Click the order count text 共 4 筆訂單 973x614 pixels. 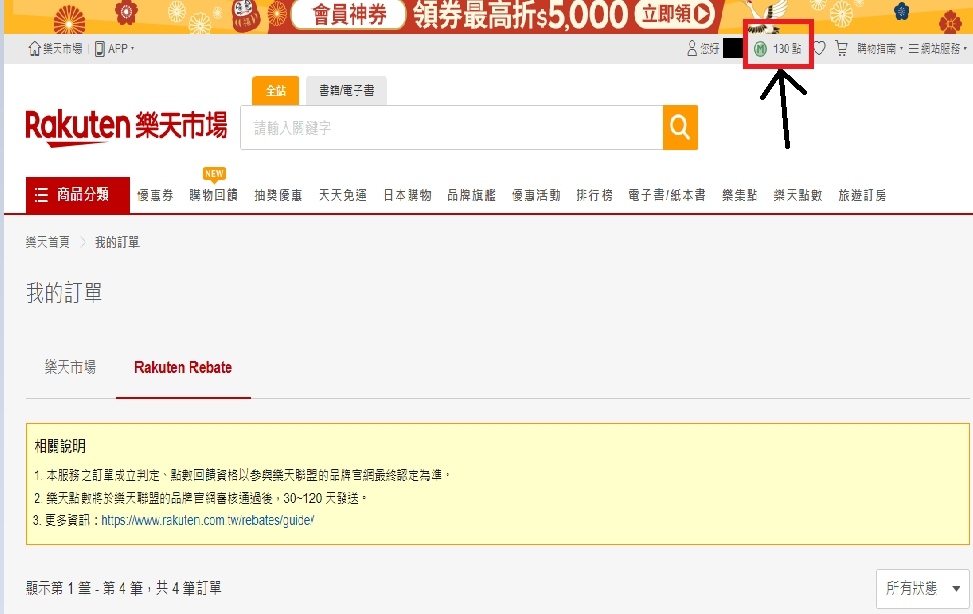click(x=189, y=588)
